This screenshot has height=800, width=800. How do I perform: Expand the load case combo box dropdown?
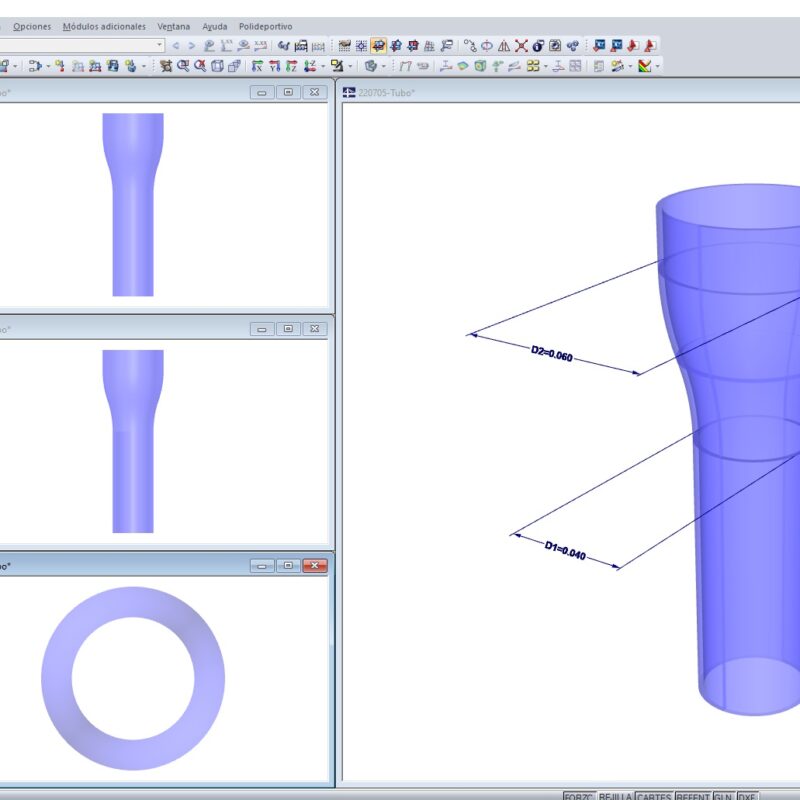pyautogui.click(x=160, y=45)
